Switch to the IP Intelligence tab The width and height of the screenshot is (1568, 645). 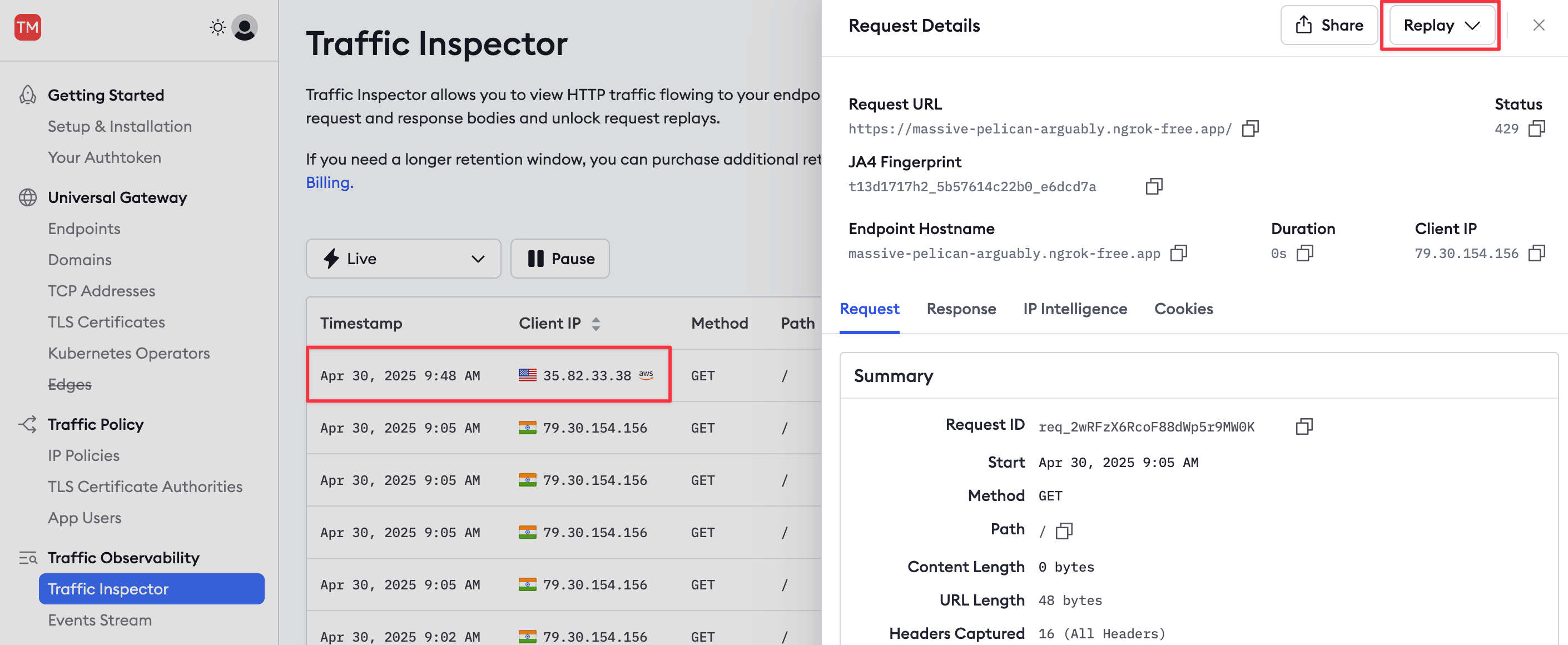pos(1075,309)
